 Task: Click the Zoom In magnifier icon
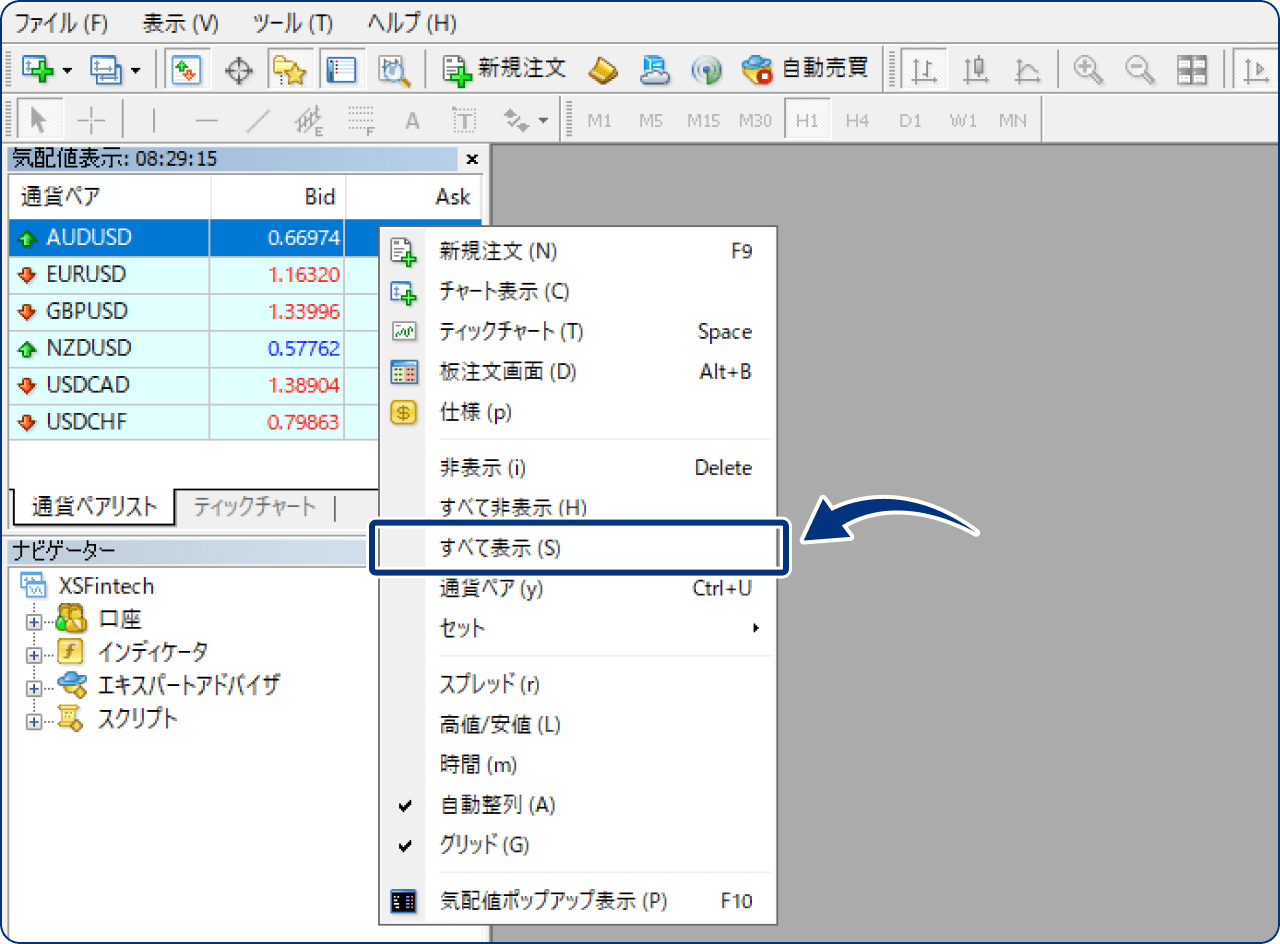1088,70
